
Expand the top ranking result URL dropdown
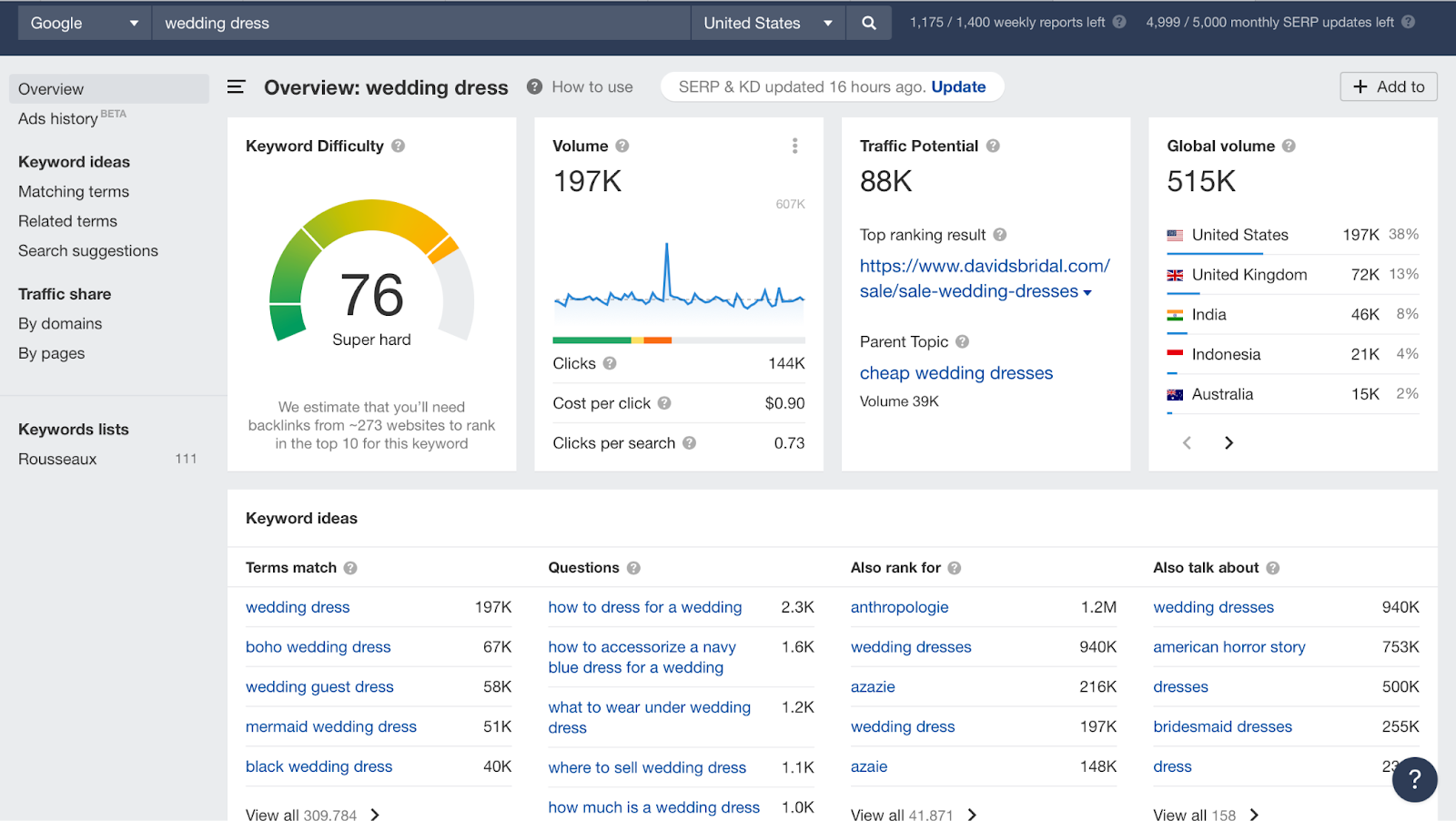click(x=1087, y=292)
